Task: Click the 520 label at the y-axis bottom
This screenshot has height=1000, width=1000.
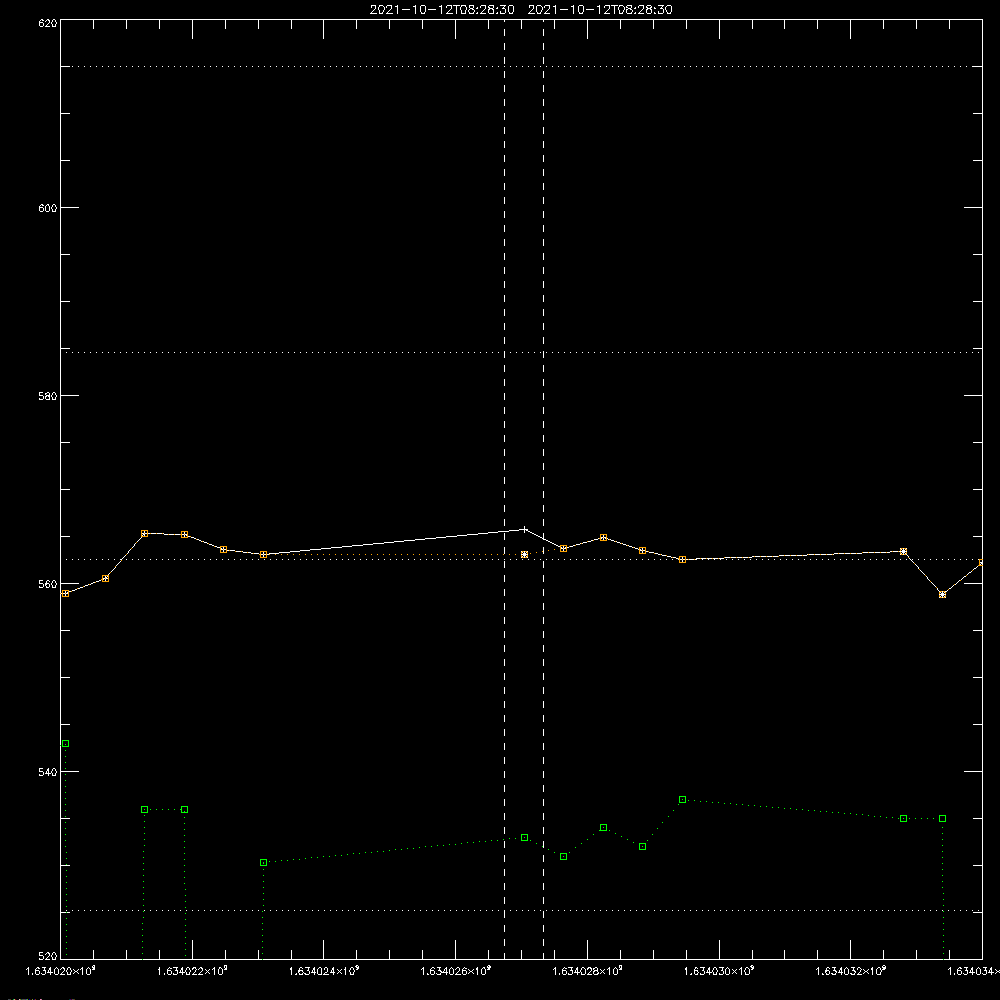Action: pos(48,955)
